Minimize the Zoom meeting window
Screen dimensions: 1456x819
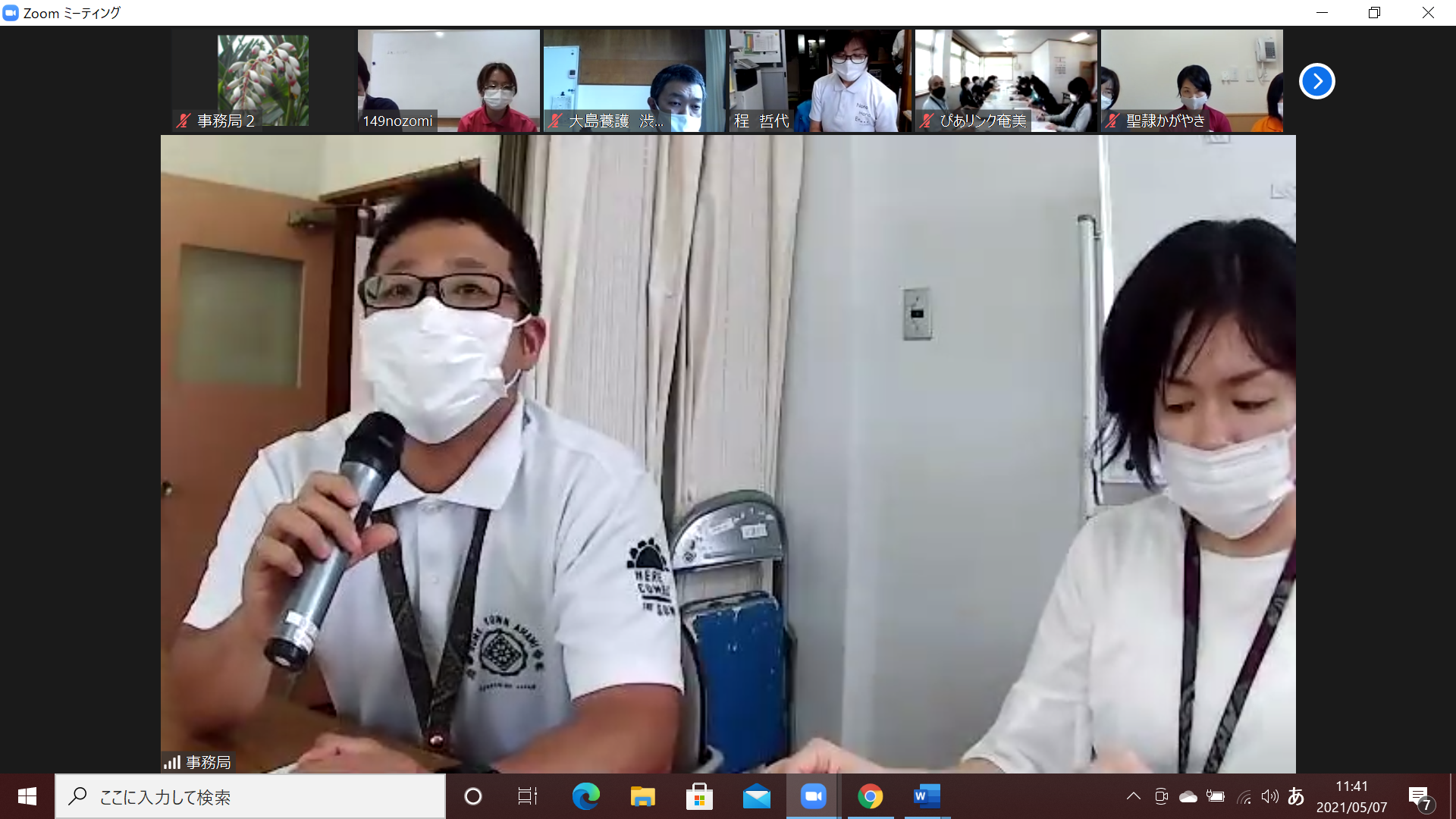click(1322, 13)
